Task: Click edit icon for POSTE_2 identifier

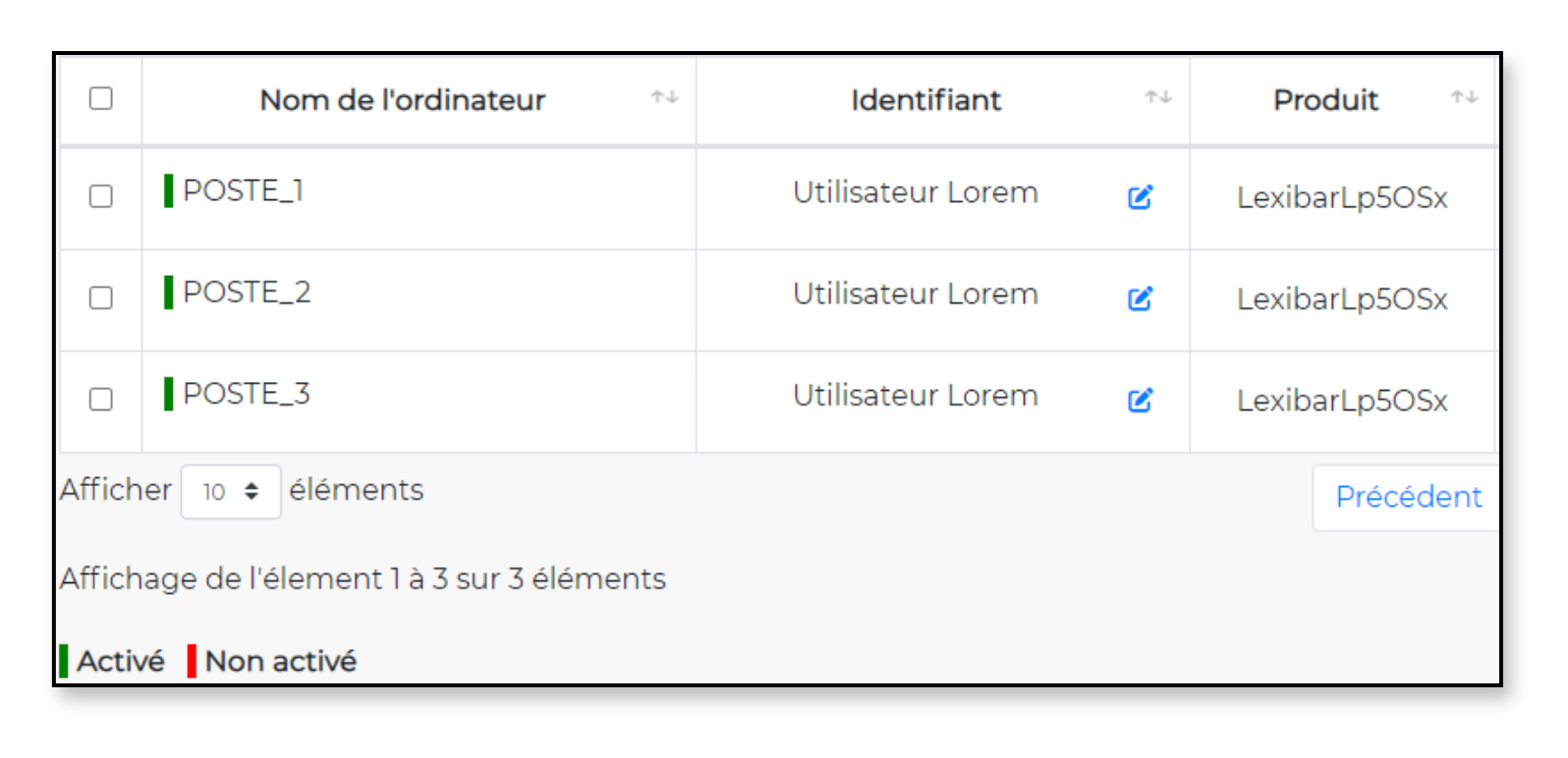Action: point(1140,298)
